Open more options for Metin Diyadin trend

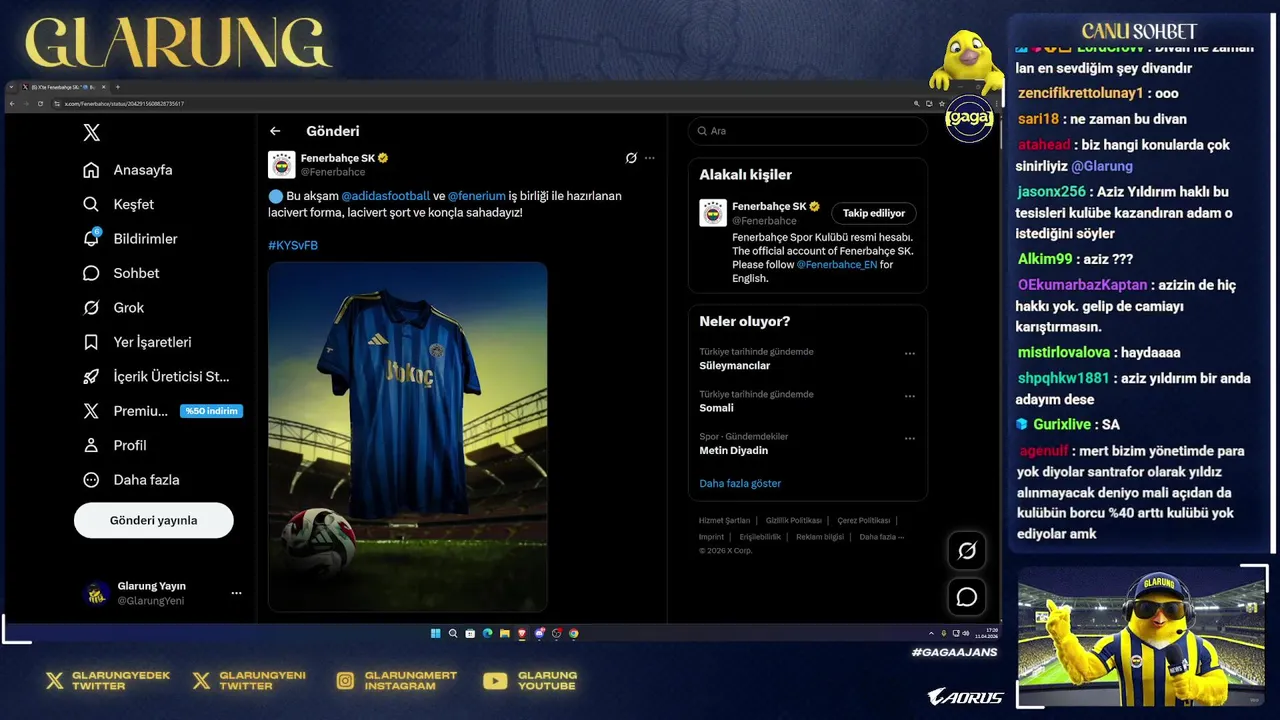tap(910, 438)
